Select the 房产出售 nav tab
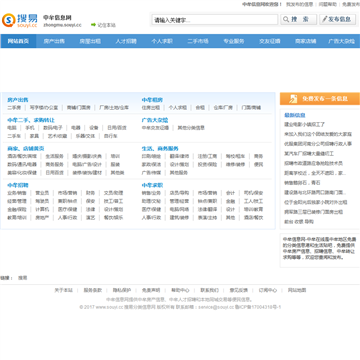360x360 pixels. [x=54, y=41]
